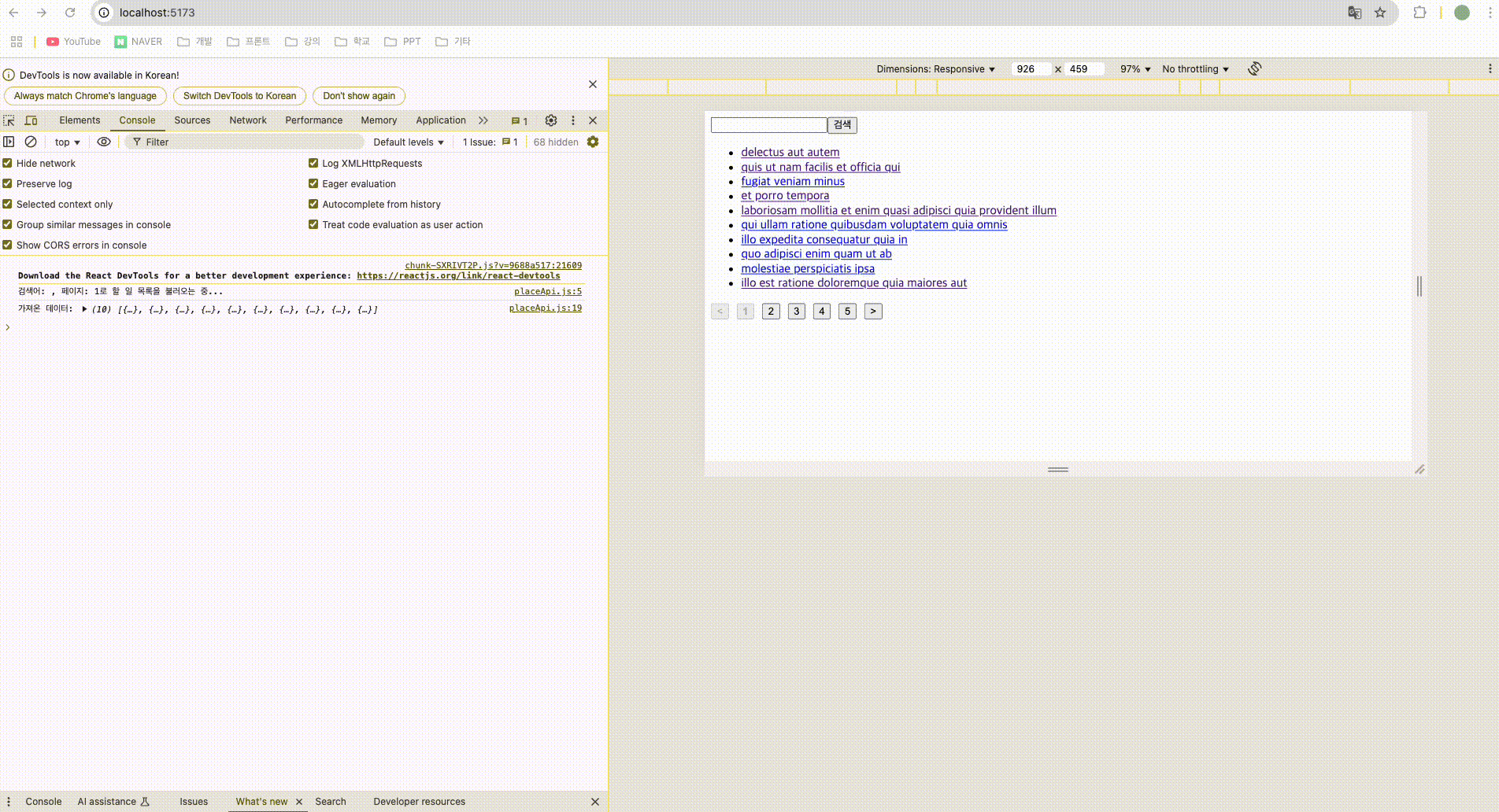Expand the logged array of 10 objects

tap(84, 309)
